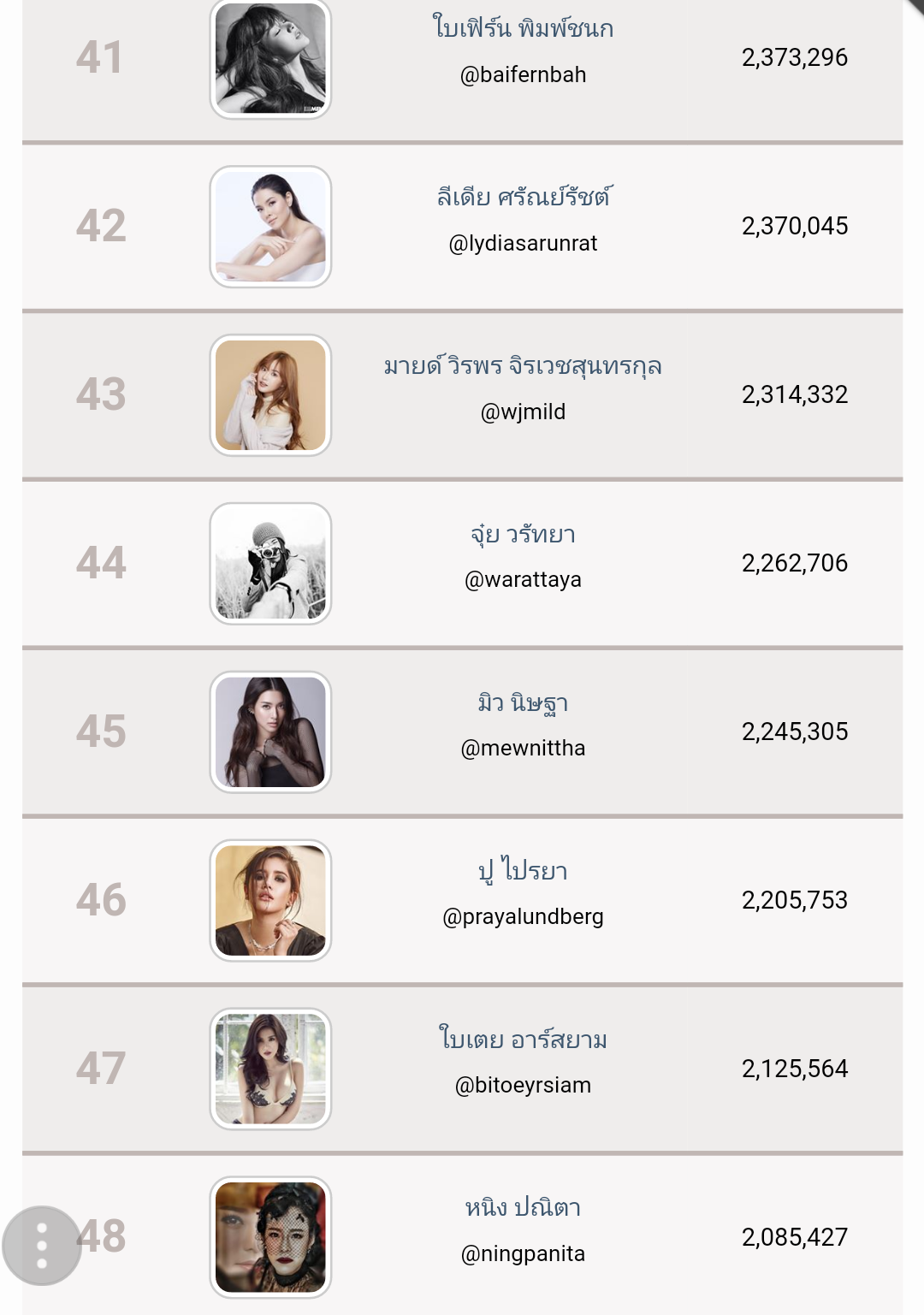The height and width of the screenshot is (1315, 924).
Task: Click the @ningpanita username link
Action: [x=523, y=1254]
